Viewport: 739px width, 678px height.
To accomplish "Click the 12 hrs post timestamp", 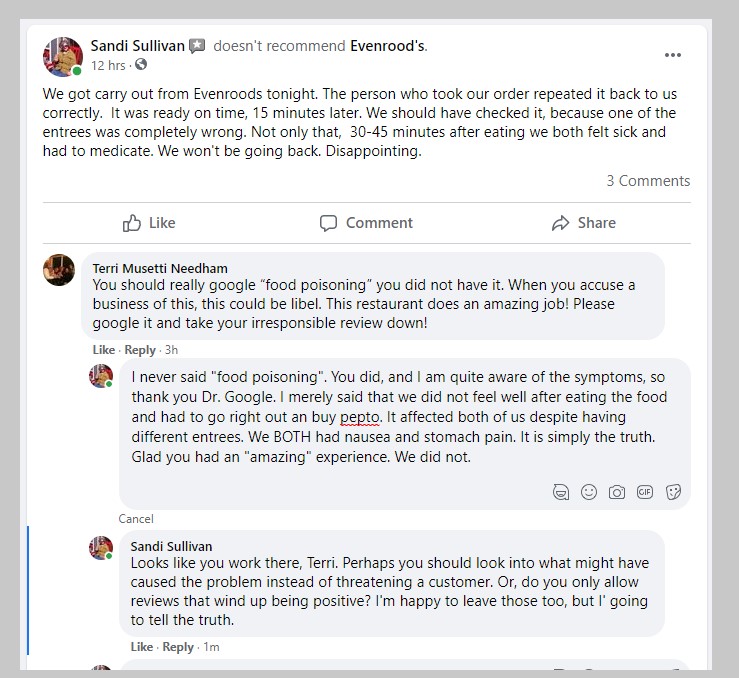I will (x=108, y=65).
